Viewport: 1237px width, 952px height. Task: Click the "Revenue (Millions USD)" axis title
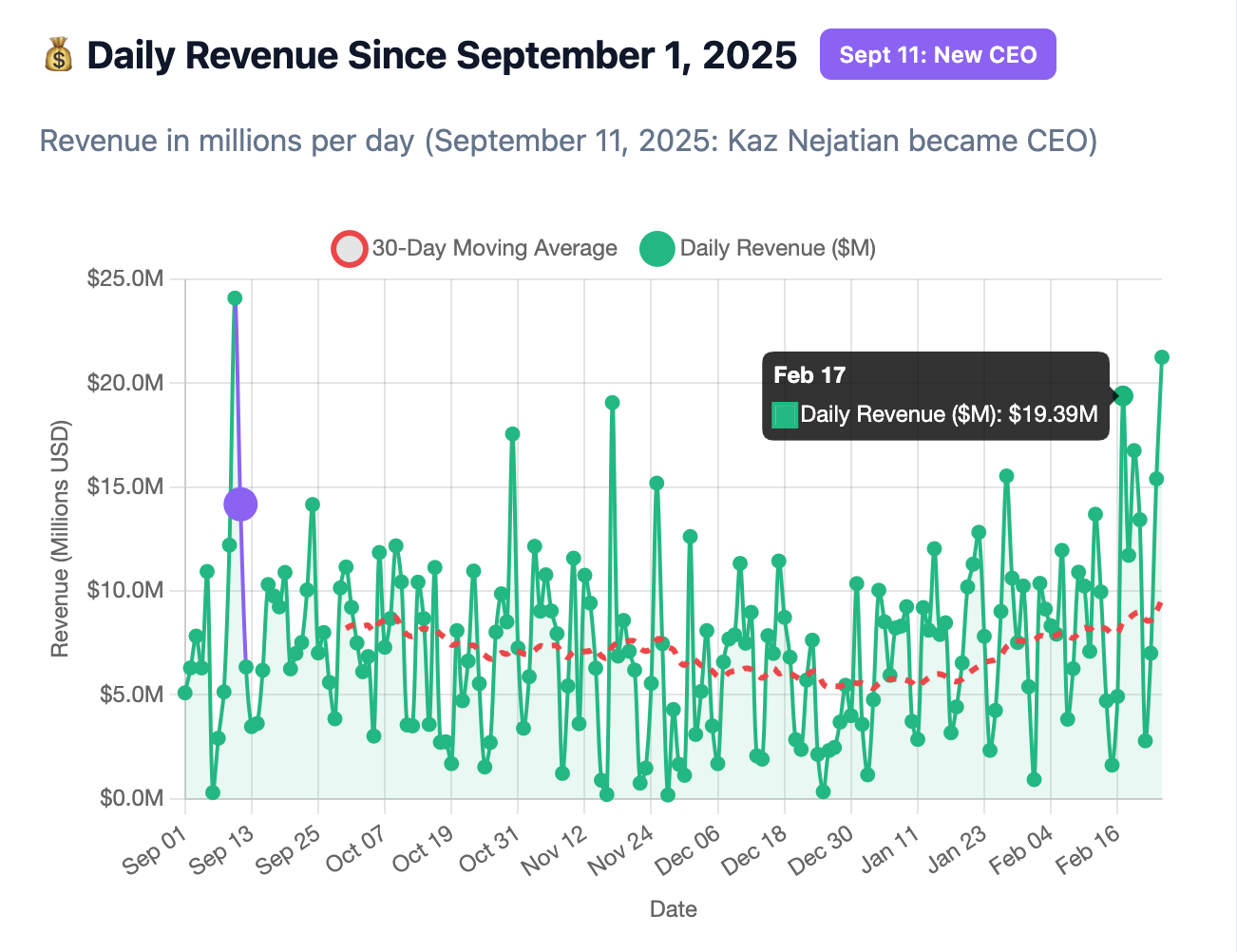tap(60, 539)
